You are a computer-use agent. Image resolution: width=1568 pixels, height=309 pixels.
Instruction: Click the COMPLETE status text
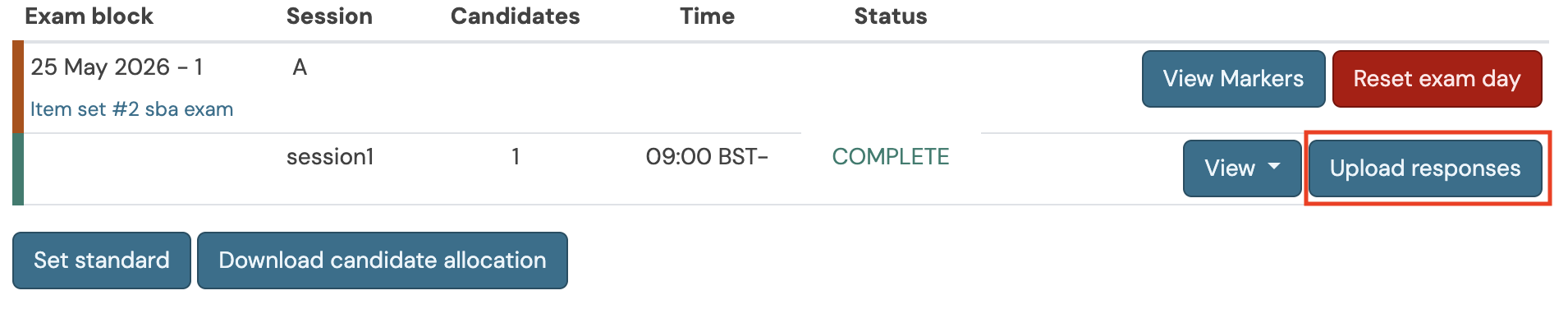coord(891,157)
